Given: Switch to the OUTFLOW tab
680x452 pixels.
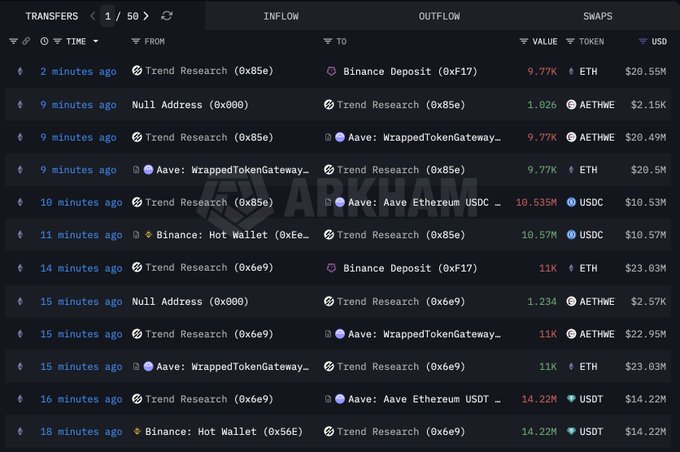Looking at the screenshot, I should (439, 16).
